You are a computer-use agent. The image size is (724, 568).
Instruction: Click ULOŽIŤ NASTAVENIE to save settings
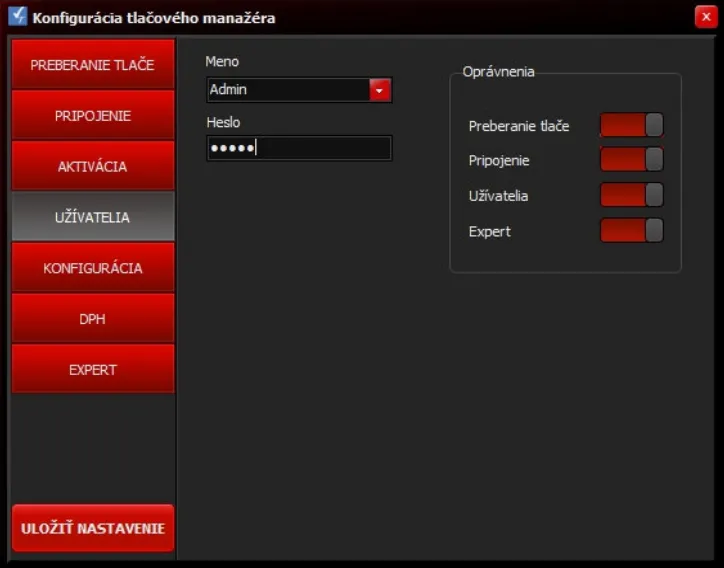click(93, 528)
